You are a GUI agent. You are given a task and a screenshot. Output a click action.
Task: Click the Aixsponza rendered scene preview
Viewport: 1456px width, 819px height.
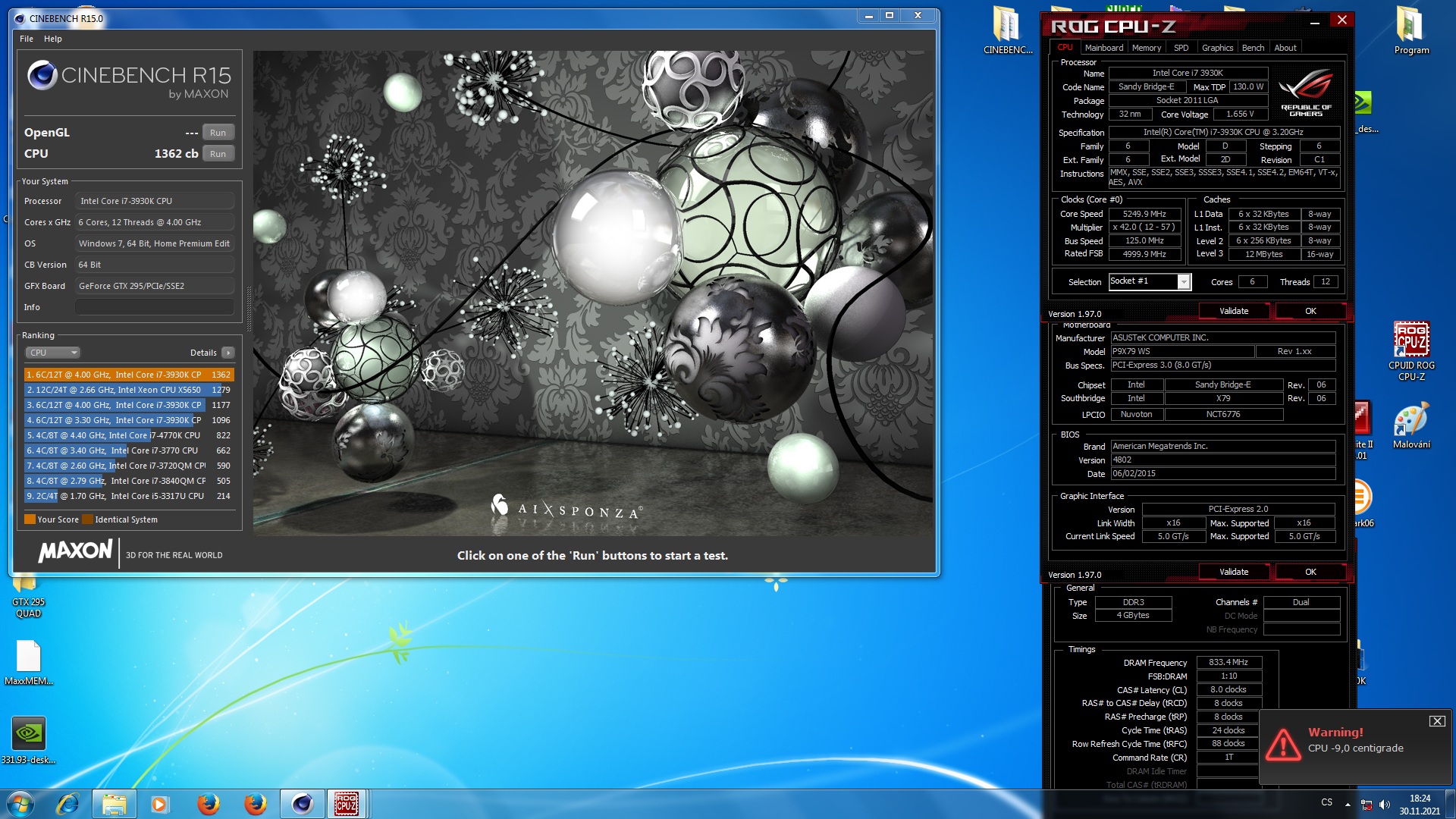coord(593,293)
